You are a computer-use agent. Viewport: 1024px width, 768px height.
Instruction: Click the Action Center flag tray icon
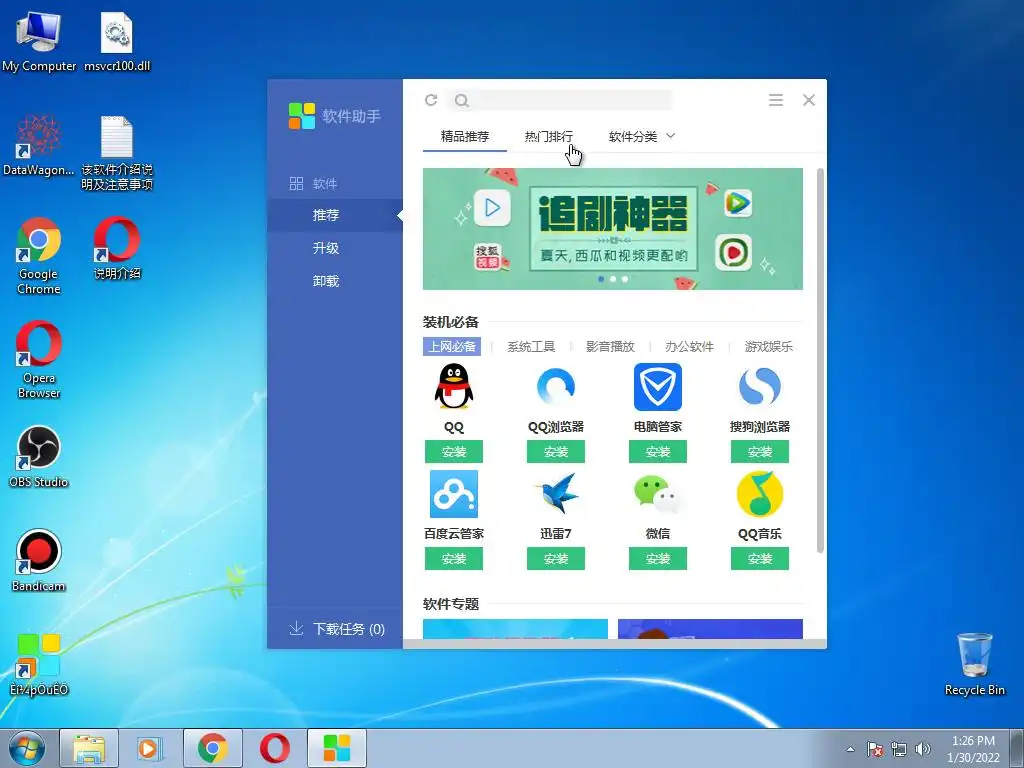(874, 749)
